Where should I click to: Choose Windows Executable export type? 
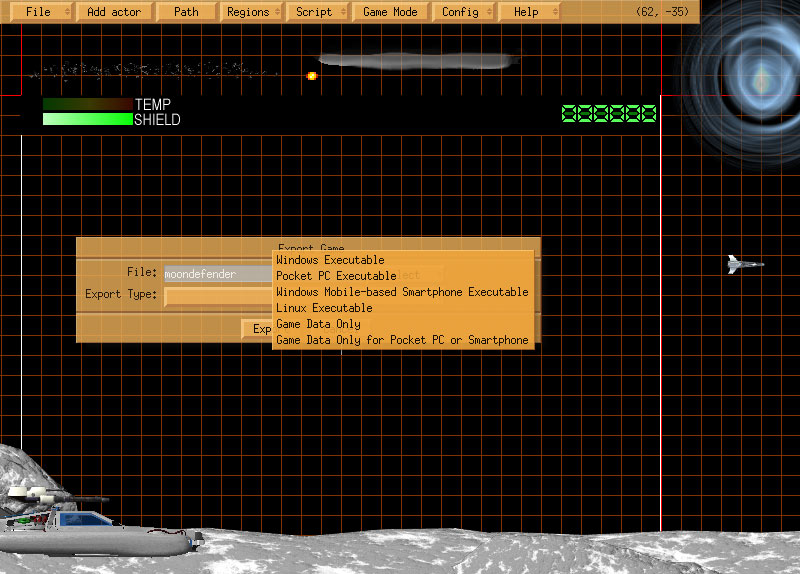403,260
